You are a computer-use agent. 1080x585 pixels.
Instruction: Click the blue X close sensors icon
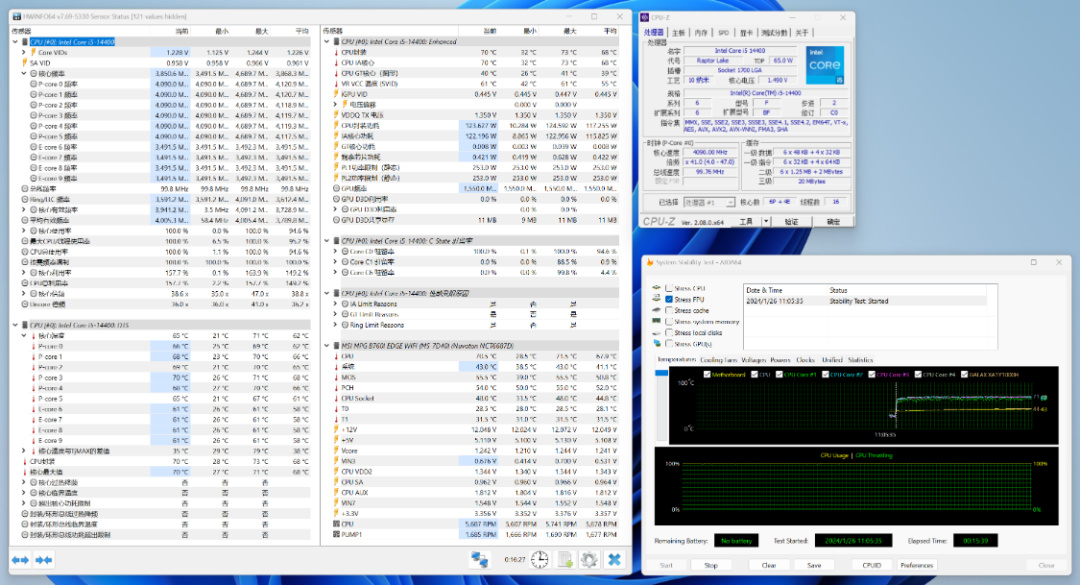615,559
